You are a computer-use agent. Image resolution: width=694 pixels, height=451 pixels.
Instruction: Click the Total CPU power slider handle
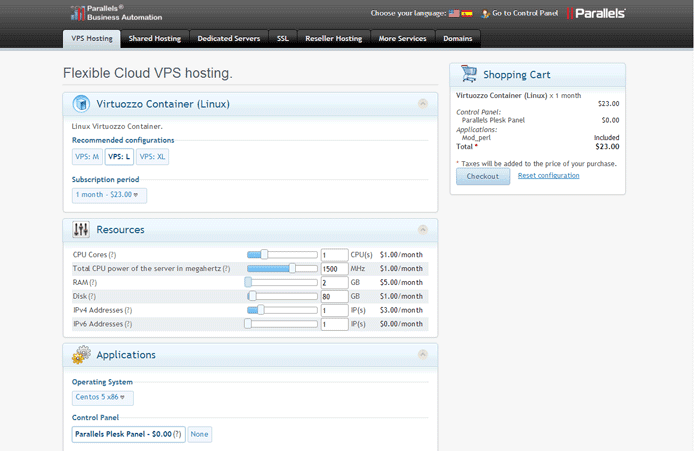click(292, 268)
